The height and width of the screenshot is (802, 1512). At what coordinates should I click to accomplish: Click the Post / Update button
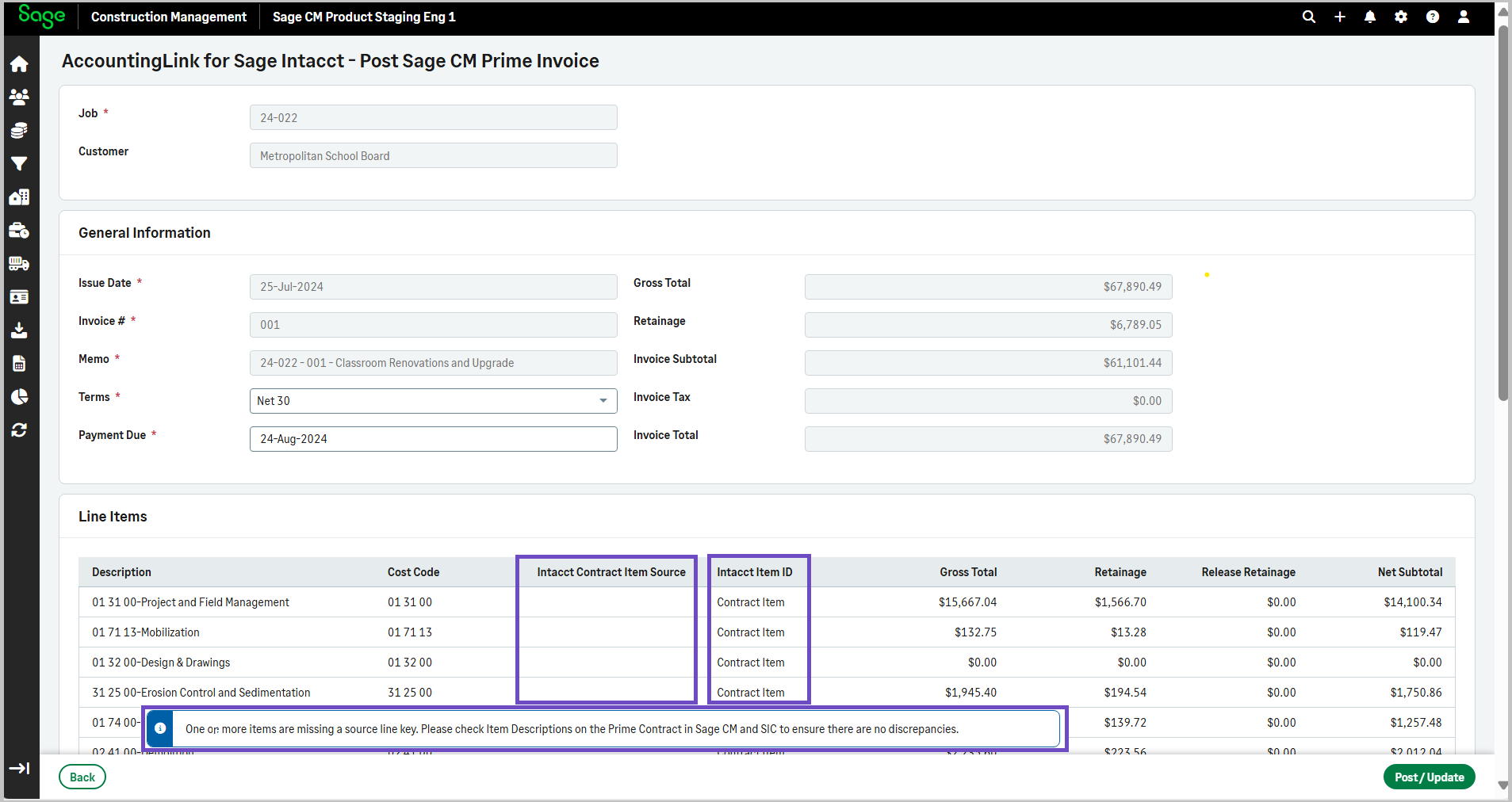pos(1429,777)
